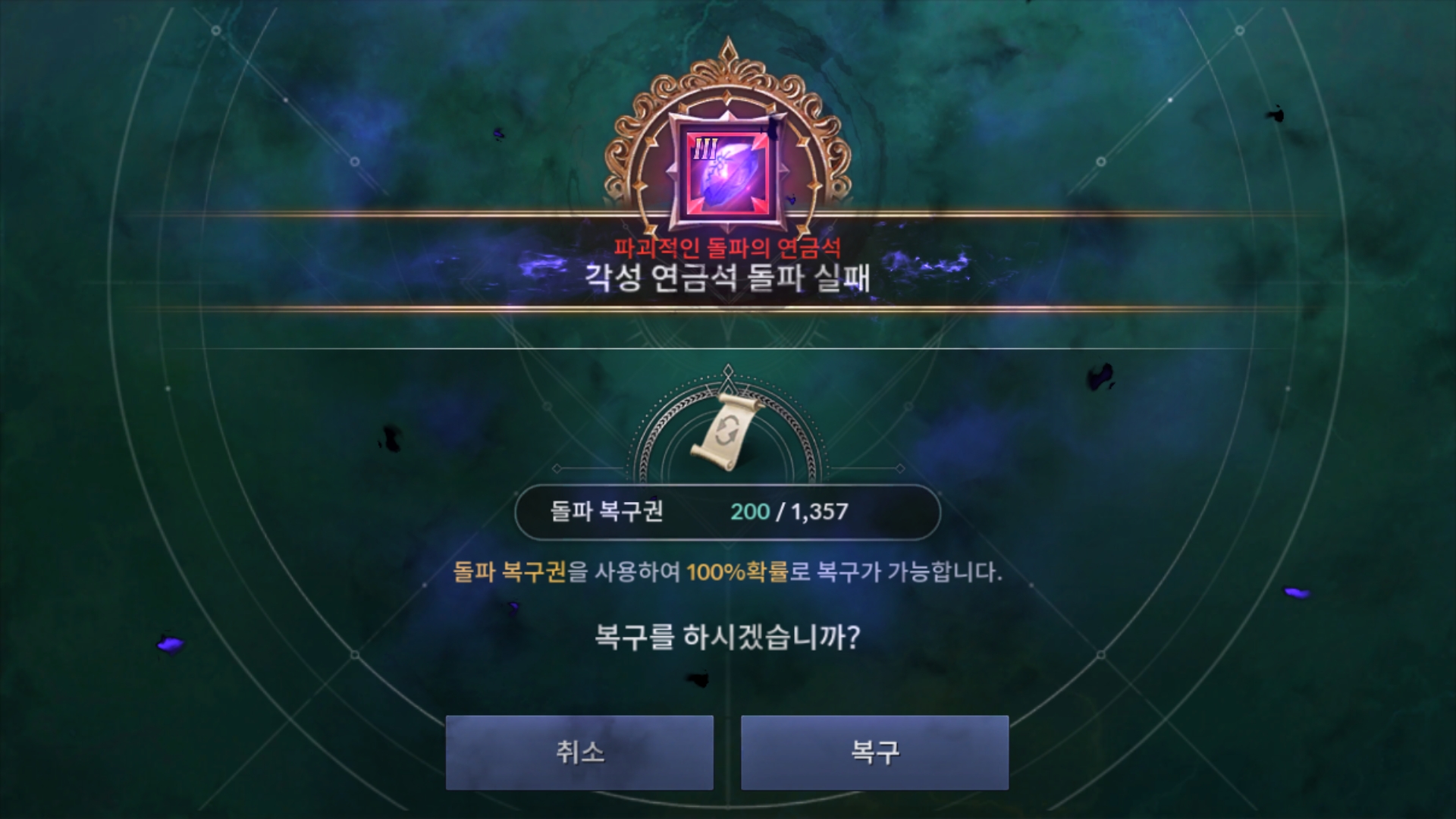Click the required ticket count 1,357

click(820, 512)
